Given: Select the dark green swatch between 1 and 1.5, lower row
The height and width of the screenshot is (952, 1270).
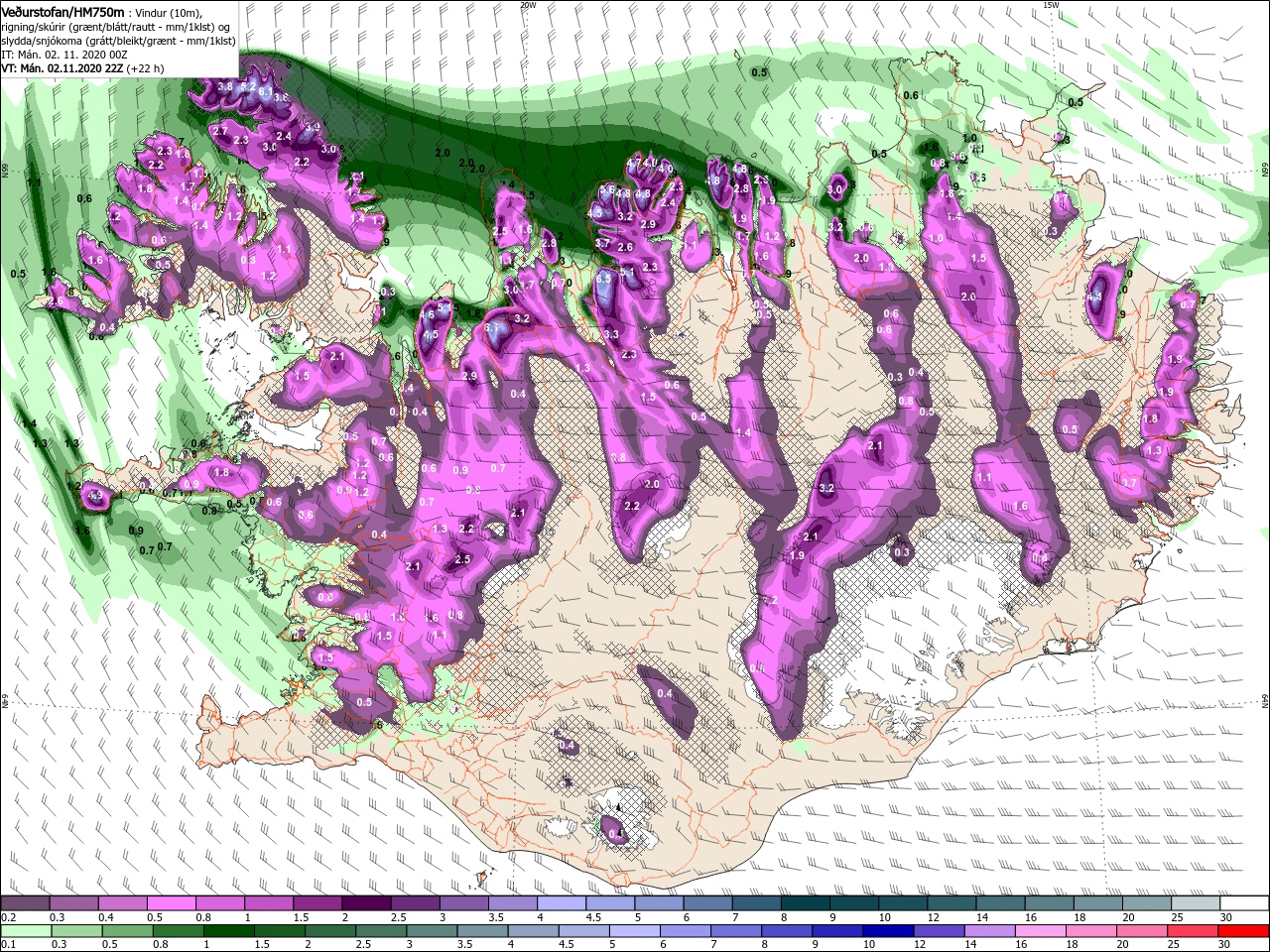Looking at the screenshot, I should pyautogui.click(x=229, y=931).
